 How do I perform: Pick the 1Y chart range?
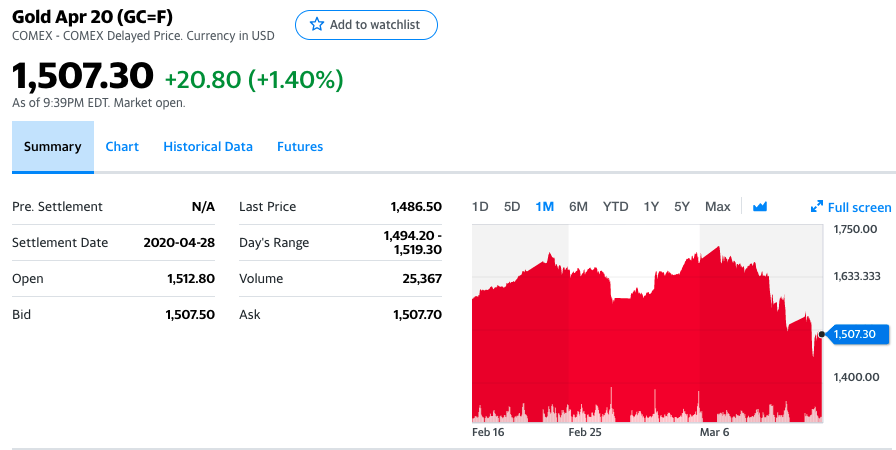point(651,207)
